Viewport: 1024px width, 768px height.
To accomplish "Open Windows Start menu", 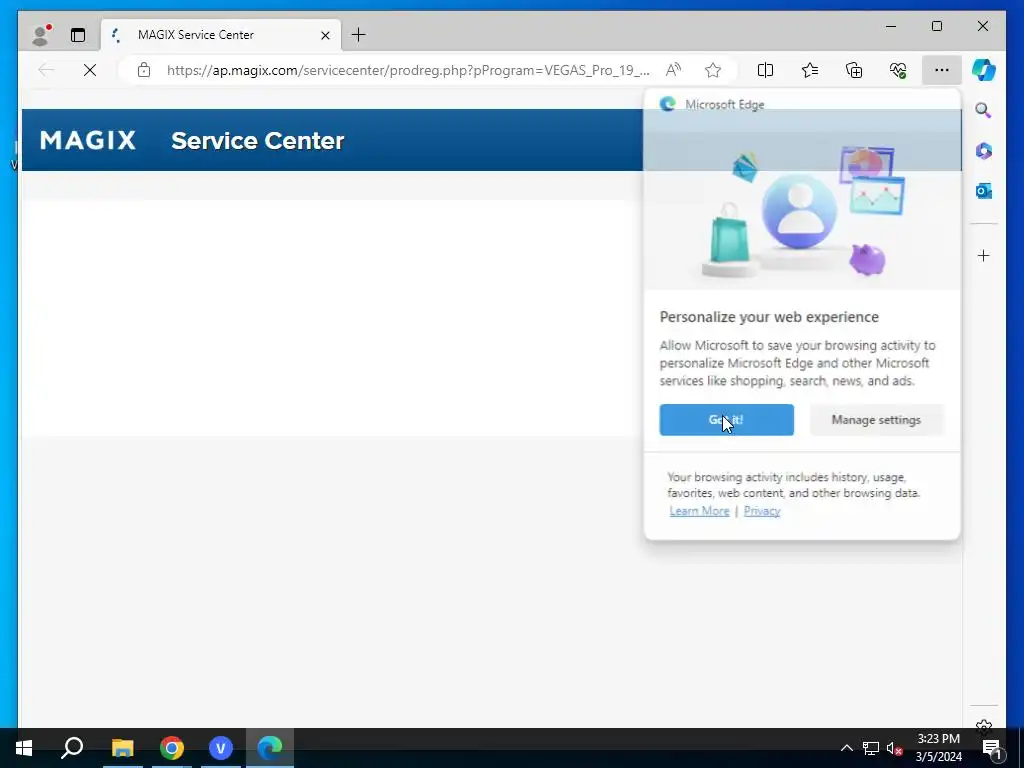I will [24, 748].
